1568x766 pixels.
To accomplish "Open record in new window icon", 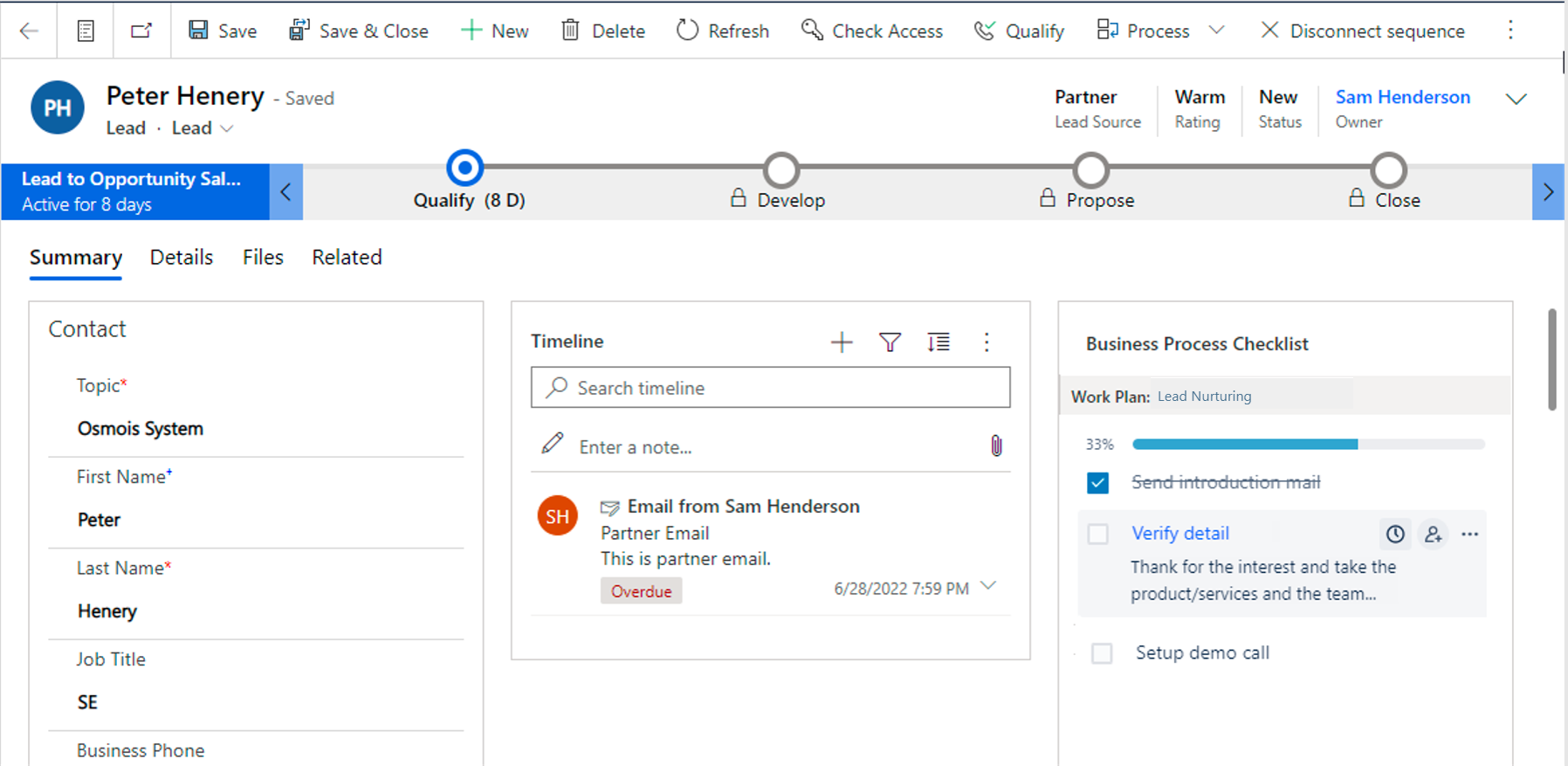I will pyautogui.click(x=141, y=31).
